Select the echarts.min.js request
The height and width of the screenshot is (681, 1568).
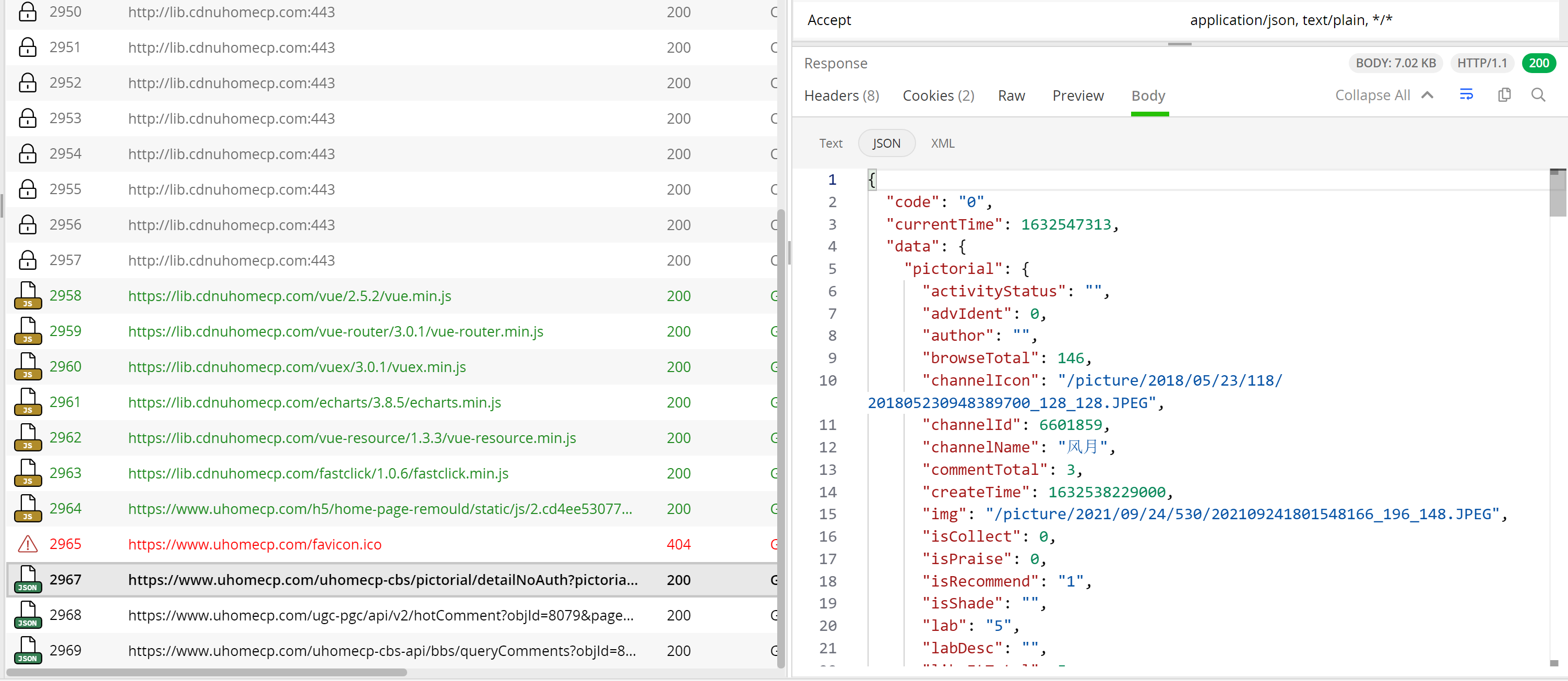click(x=391, y=402)
